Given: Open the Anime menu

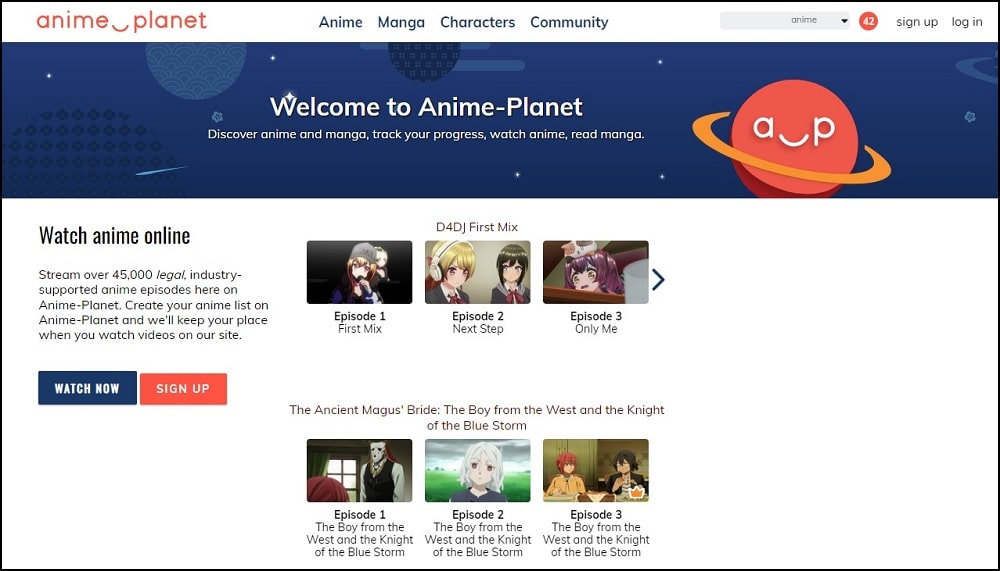Looking at the screenshot, I should point(341,22).
